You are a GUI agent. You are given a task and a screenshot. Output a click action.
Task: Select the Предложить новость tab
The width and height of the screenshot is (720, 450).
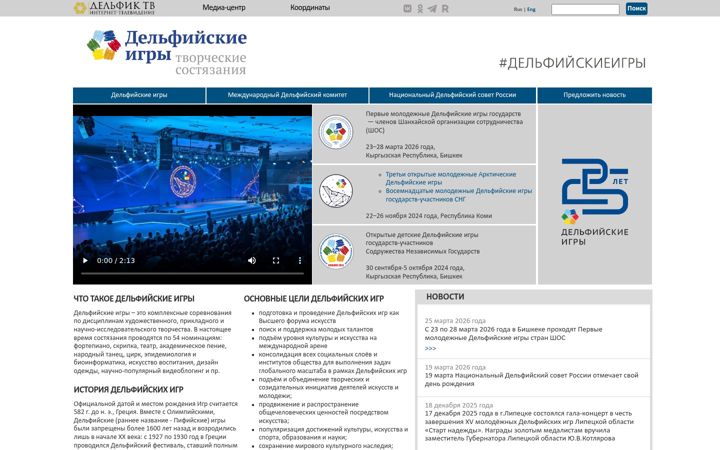[x=595, y=95]
